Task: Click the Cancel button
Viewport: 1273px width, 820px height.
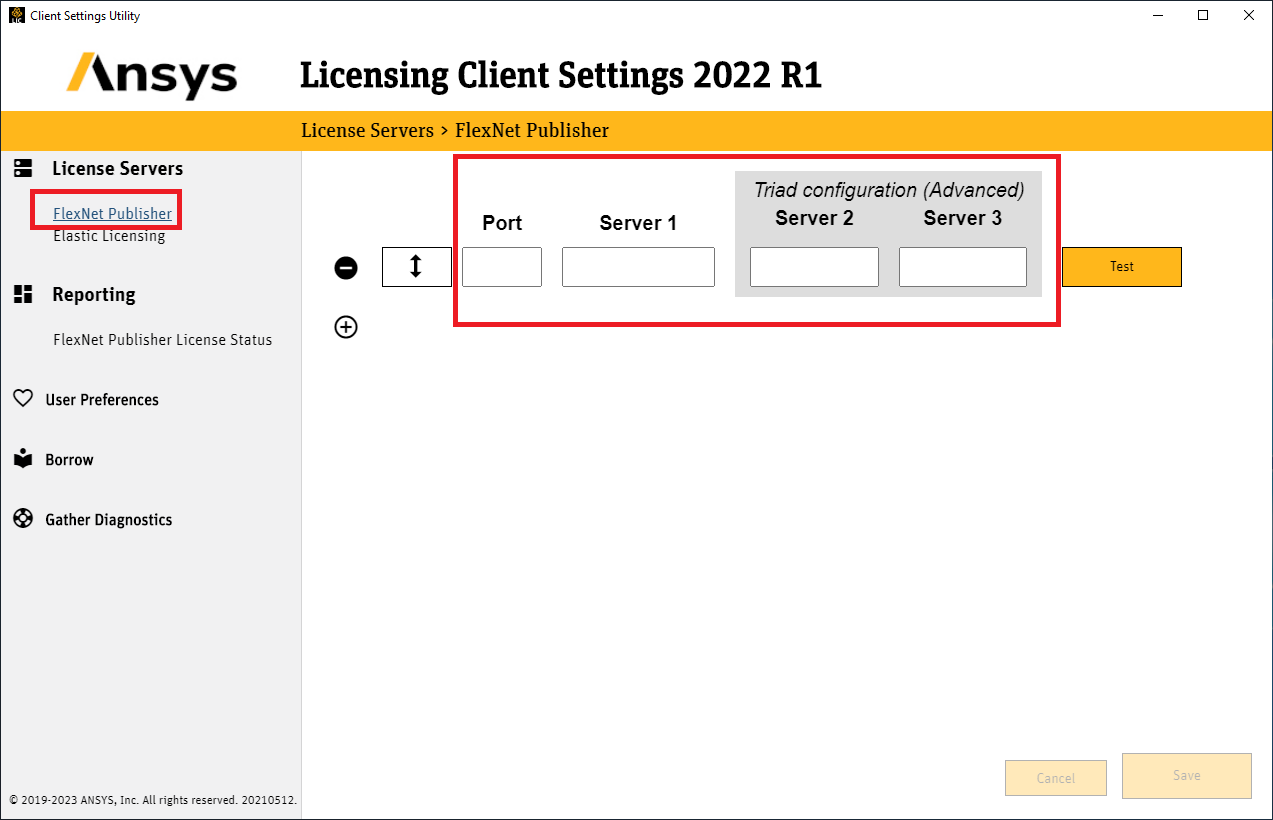Action: coord(1056,778)
